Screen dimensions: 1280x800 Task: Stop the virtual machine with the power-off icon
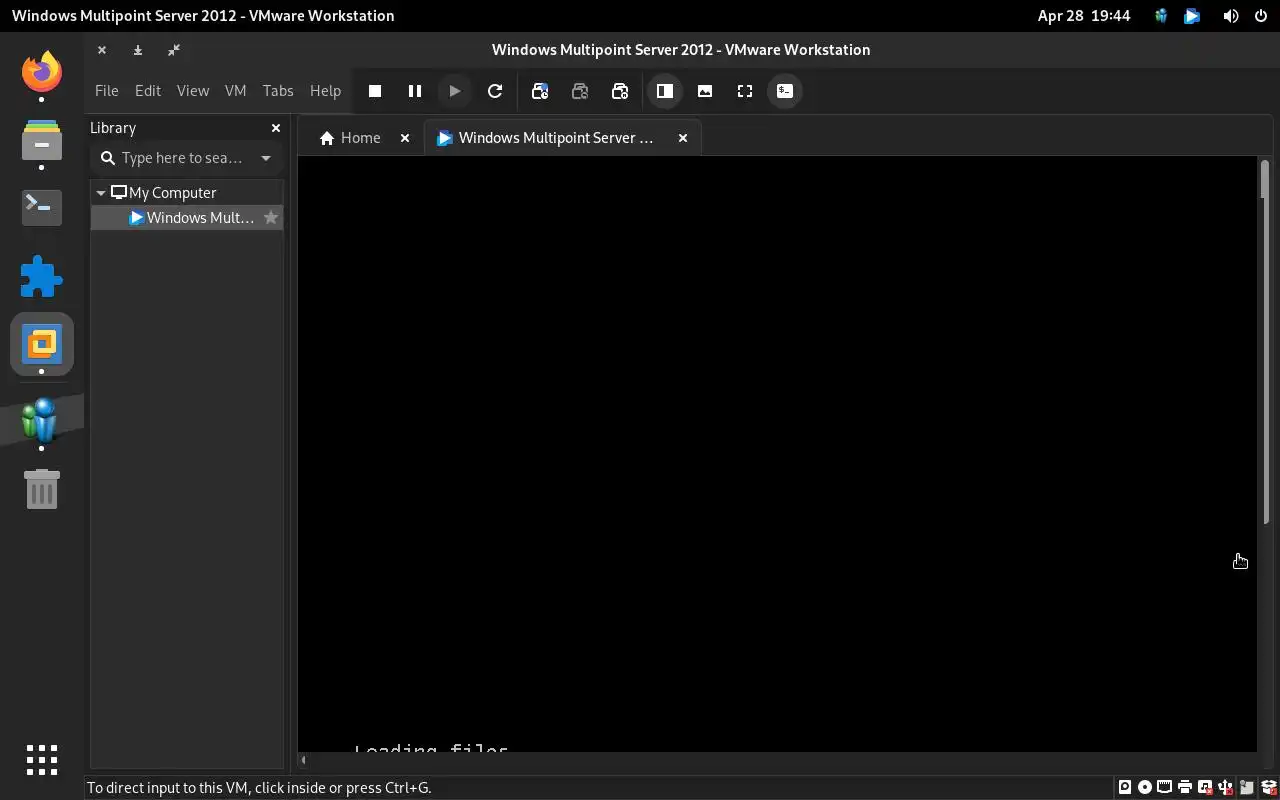coord(375,91)
